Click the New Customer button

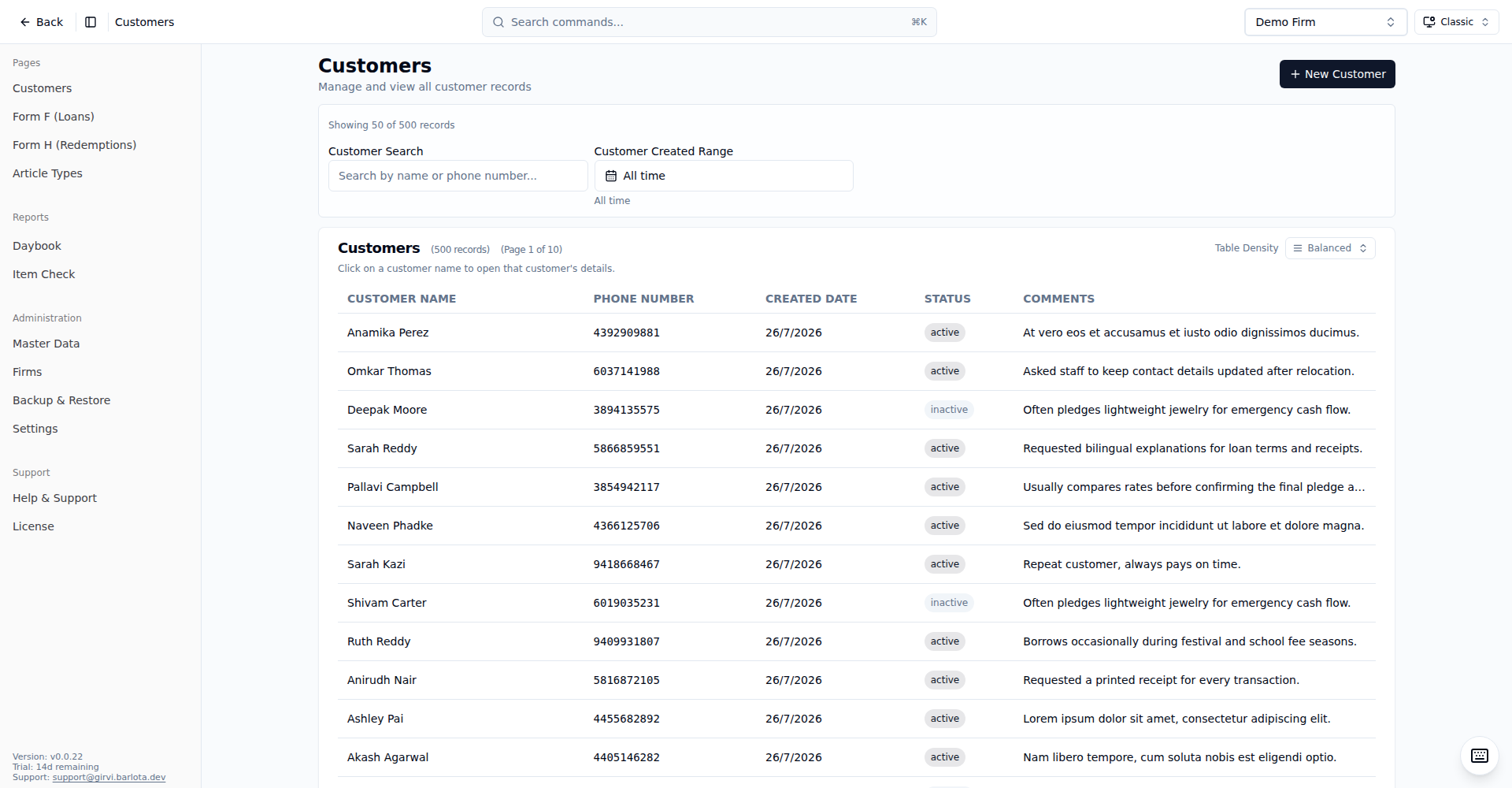point(1337,74)
